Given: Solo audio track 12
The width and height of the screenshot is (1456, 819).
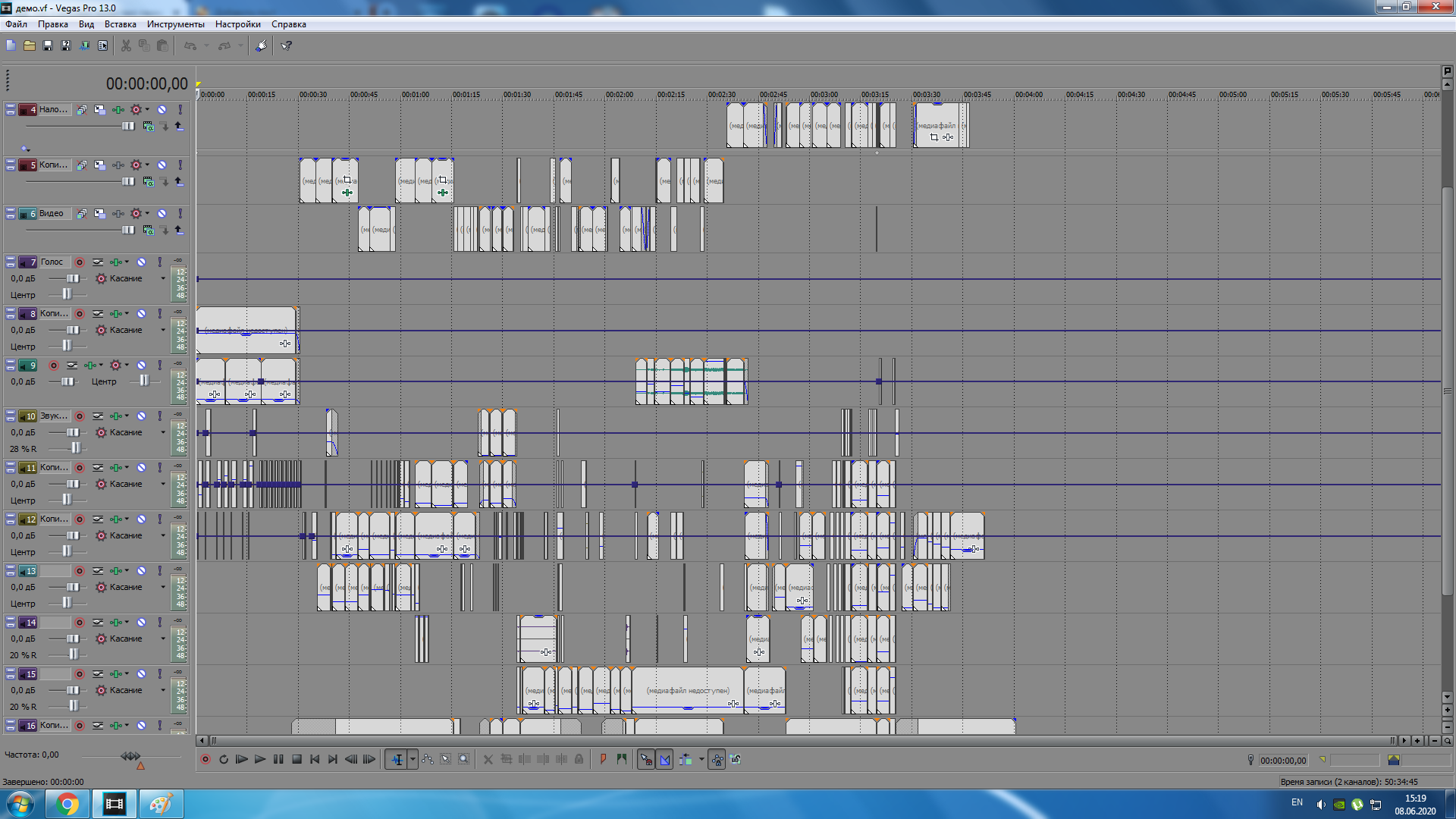Looking at the screenshot, I should 159,519.
